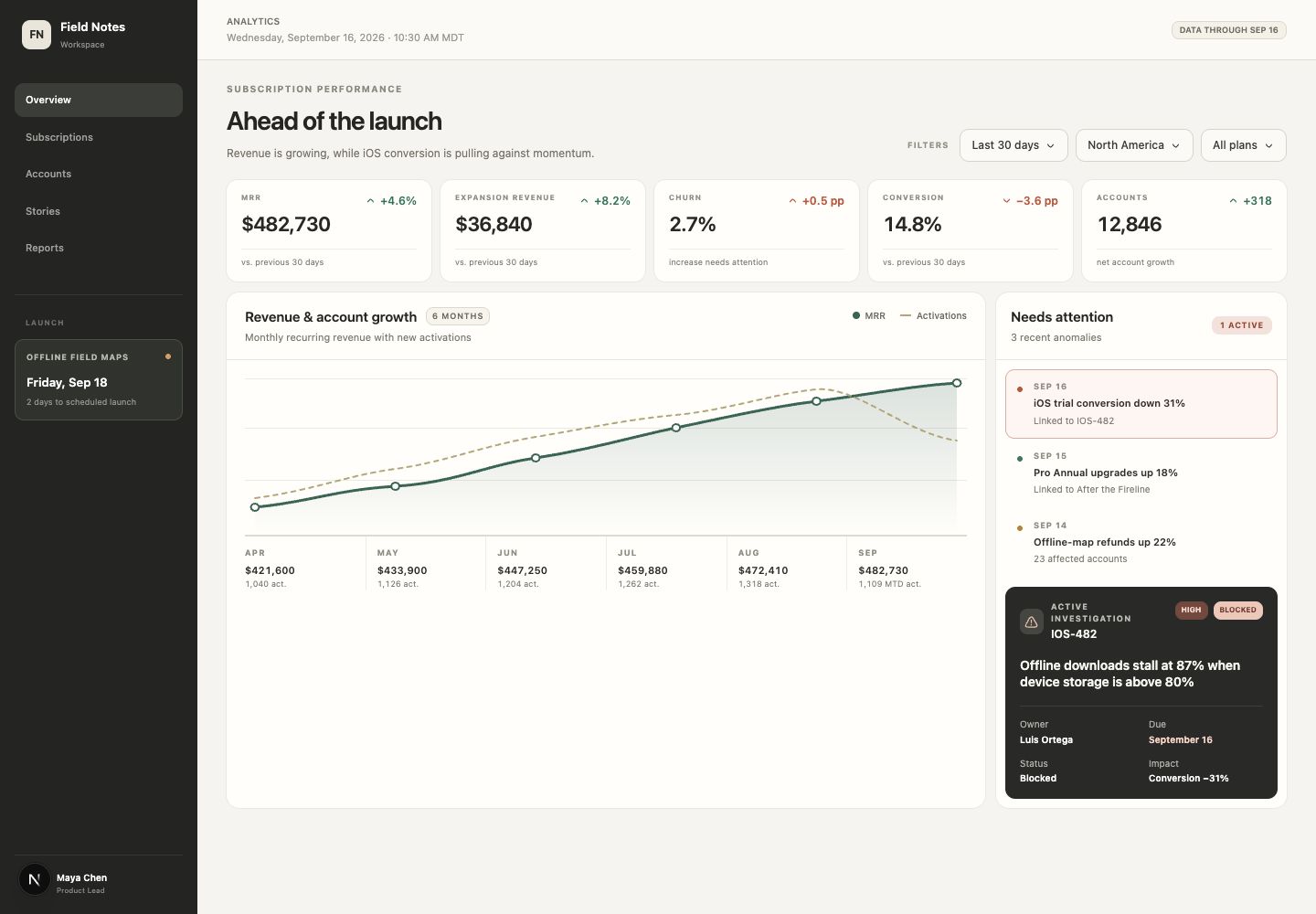Click the orange status dot on Offline Field Maps
1316x914 pixels.
point(168,356)
